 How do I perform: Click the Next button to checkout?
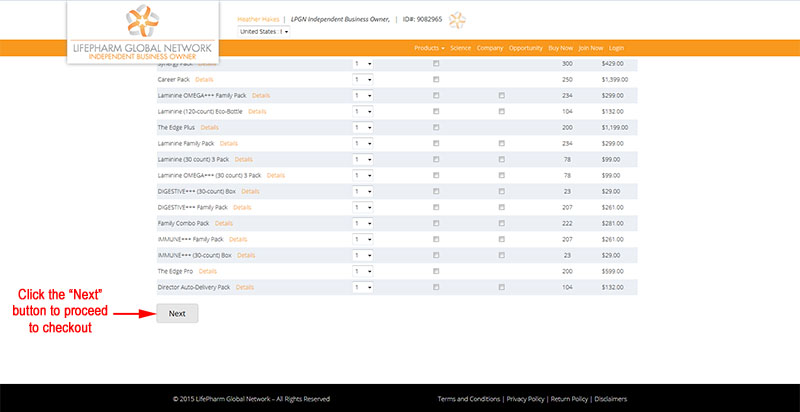click(x=177, y=314)
